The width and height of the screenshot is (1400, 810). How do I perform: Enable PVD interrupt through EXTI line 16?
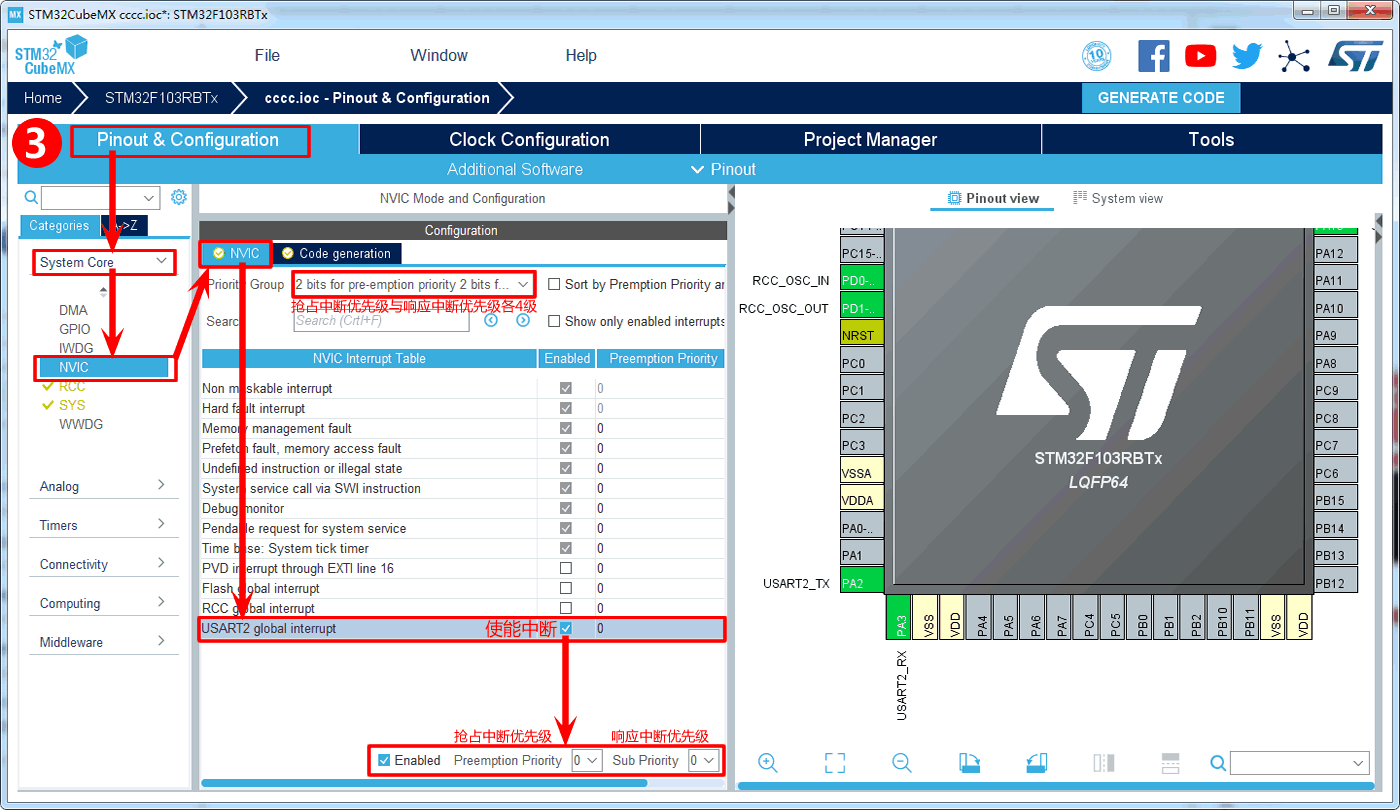[x=566, y=568]
